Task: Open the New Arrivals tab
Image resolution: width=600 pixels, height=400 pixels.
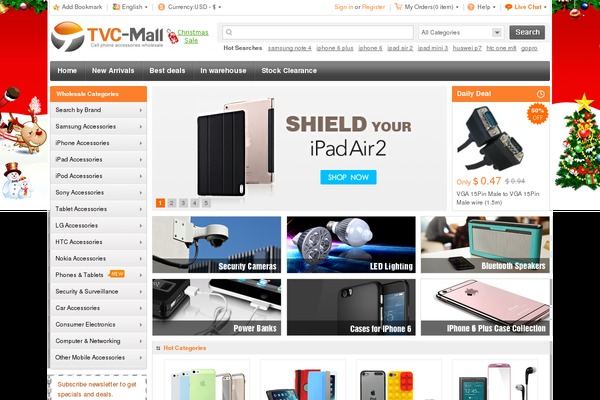Action: tap(113, 70)
